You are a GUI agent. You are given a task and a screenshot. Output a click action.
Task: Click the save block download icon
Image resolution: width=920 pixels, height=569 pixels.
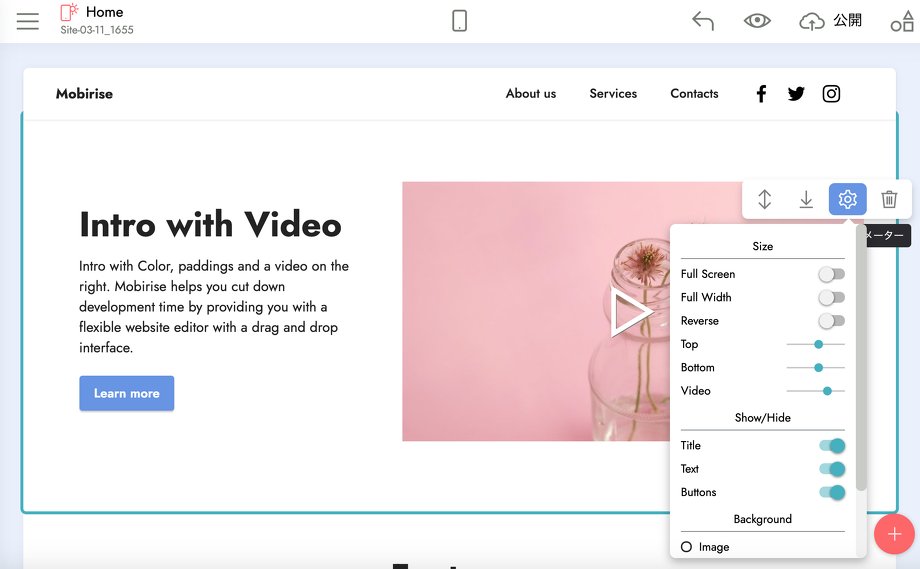tap(806, 200)
